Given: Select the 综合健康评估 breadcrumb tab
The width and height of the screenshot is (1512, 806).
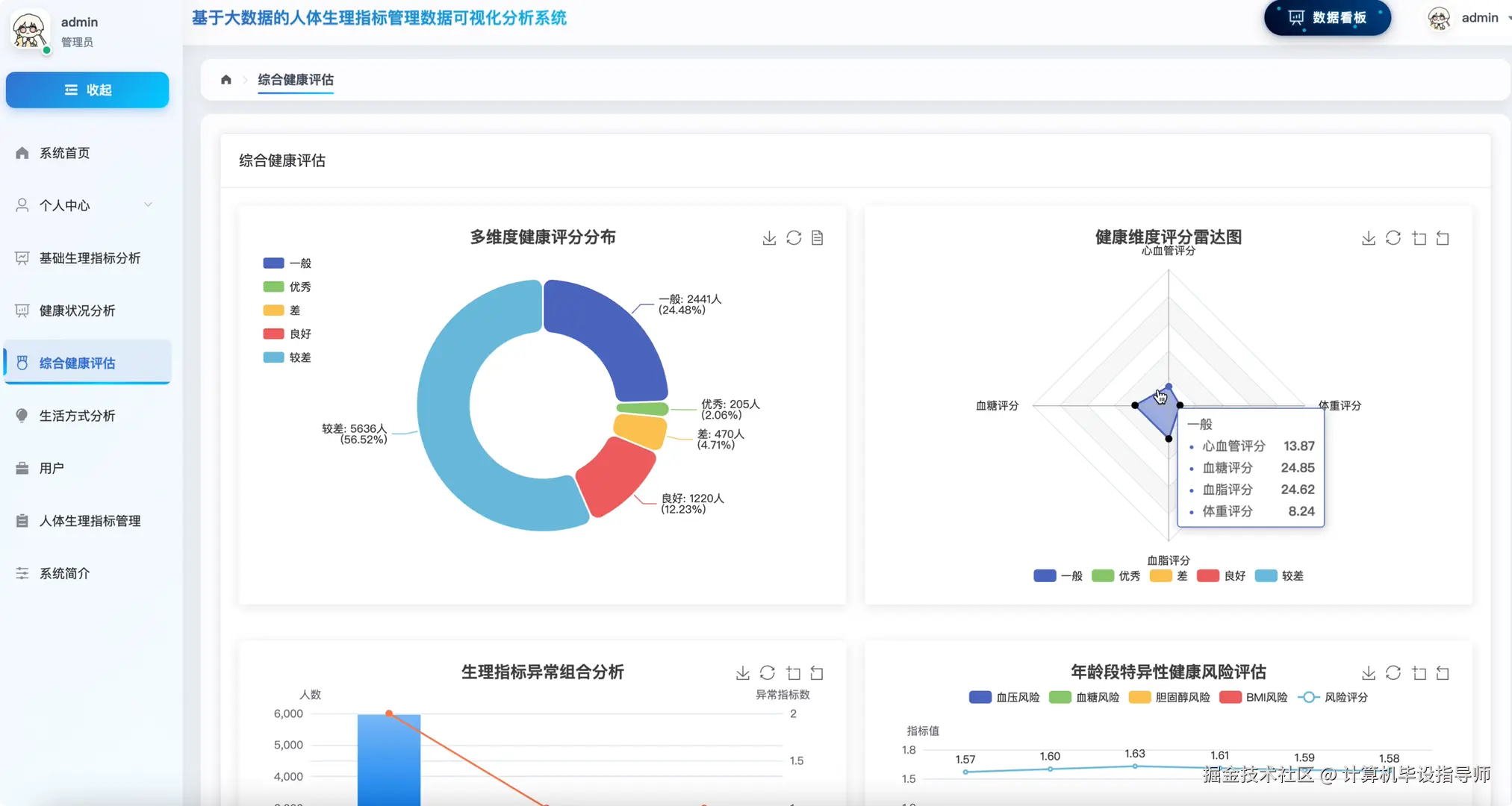Looking at the screenshot, I should click(x=296, y=80).
